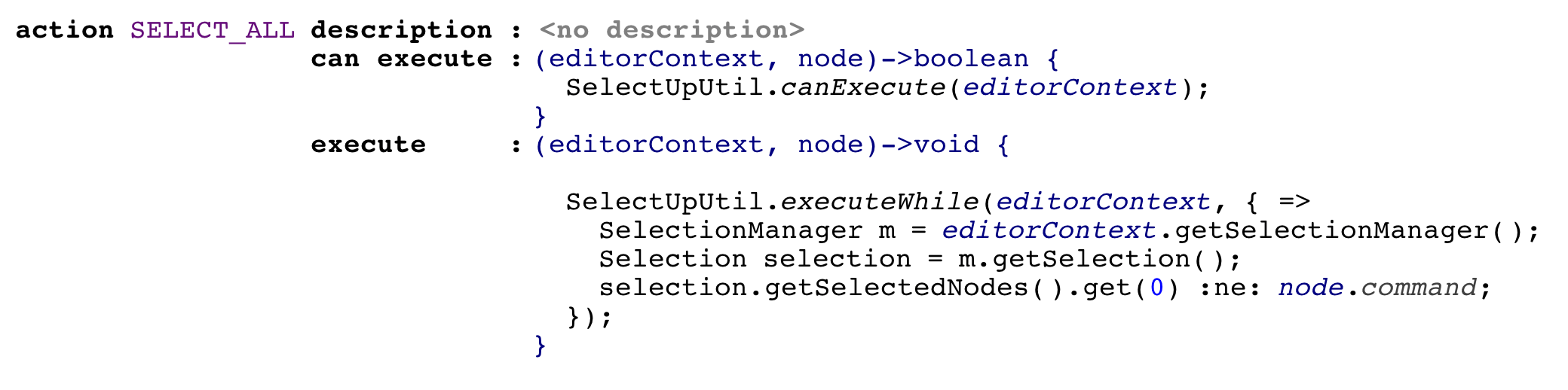Click the SELECT_ALL action name

pos(212,30)
